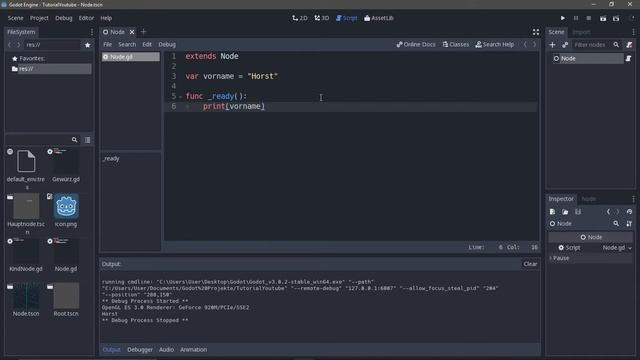Open the AssetLib workspace
Screen dimensions: 640x360
tap(378, 18)
